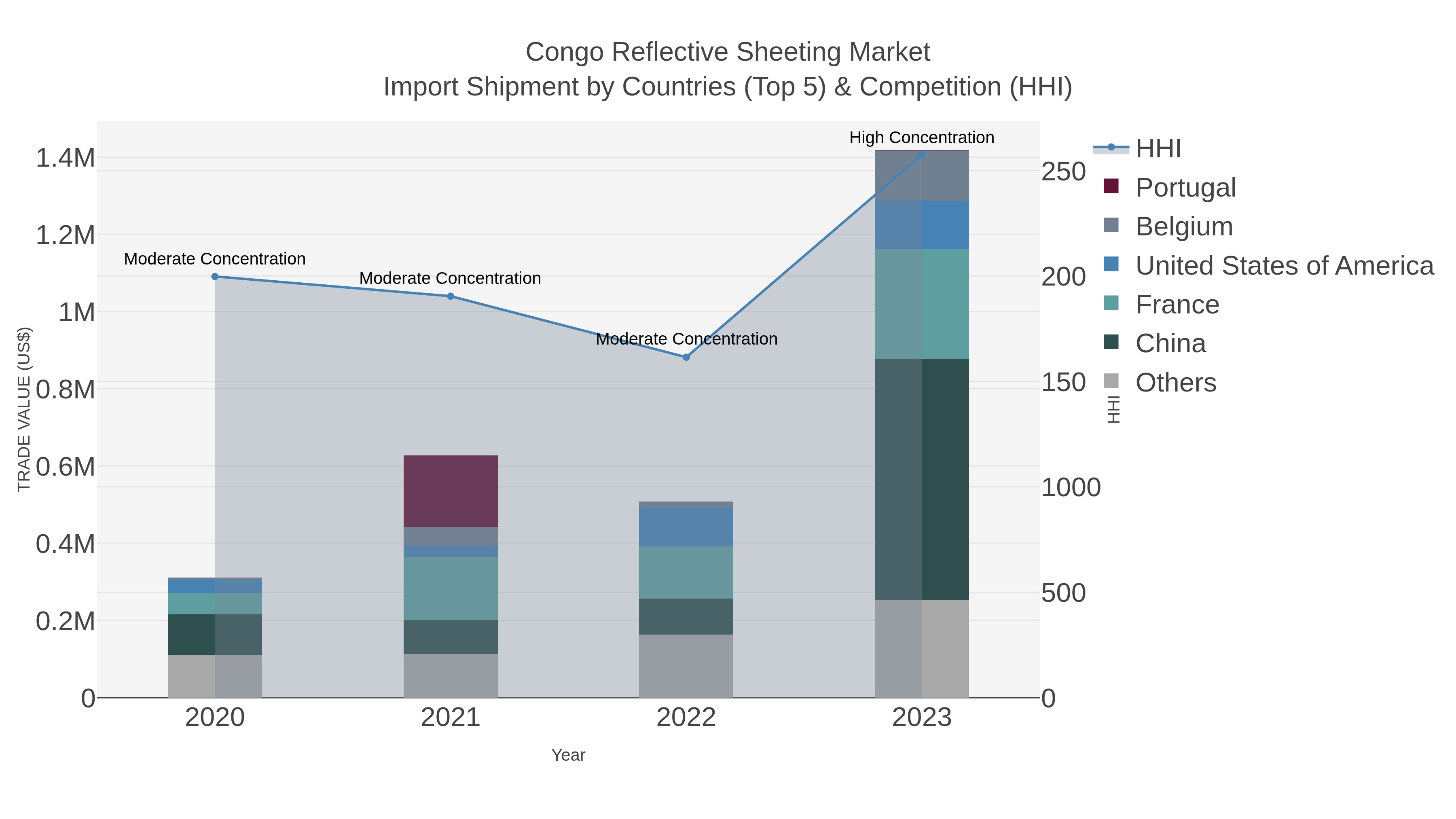Click the 500 right-axis tick label
The height and width of the screenshot is (819, 1456).
1063,593
